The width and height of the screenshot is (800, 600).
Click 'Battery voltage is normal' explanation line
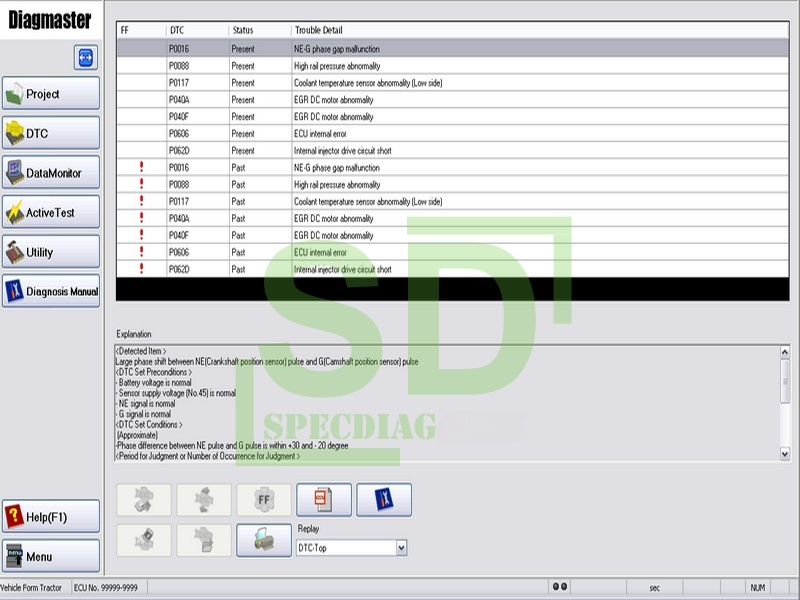(154, 383)
